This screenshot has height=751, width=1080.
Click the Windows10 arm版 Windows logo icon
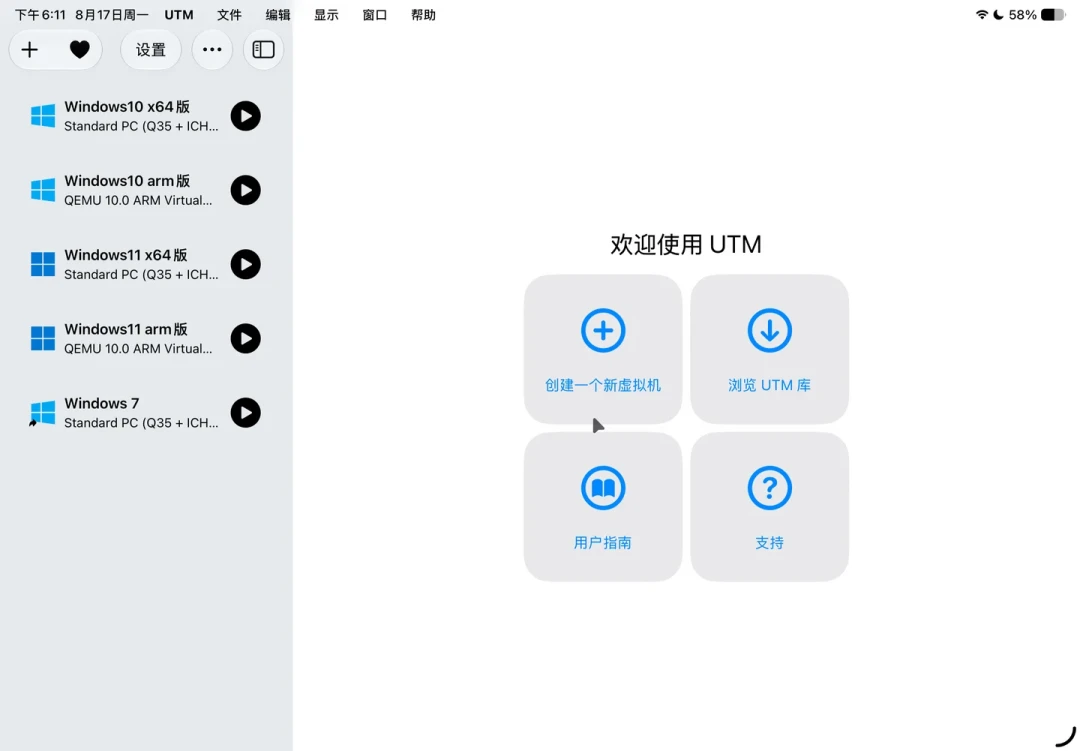(x=43, y=190)
